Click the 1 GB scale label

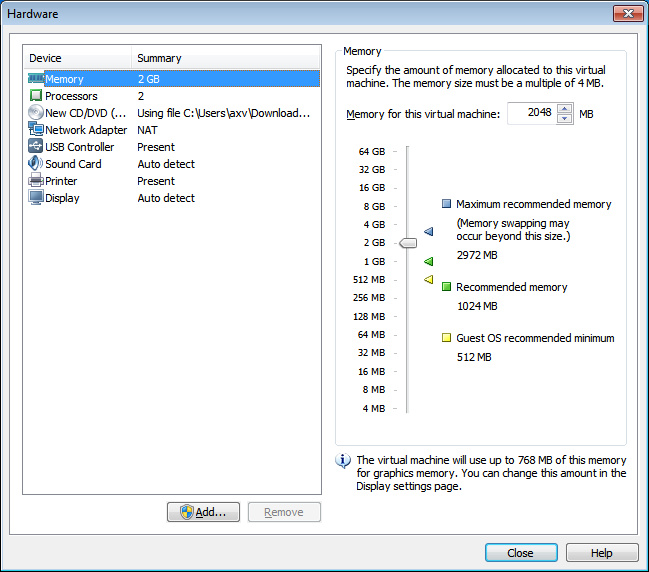click(374, 262)
